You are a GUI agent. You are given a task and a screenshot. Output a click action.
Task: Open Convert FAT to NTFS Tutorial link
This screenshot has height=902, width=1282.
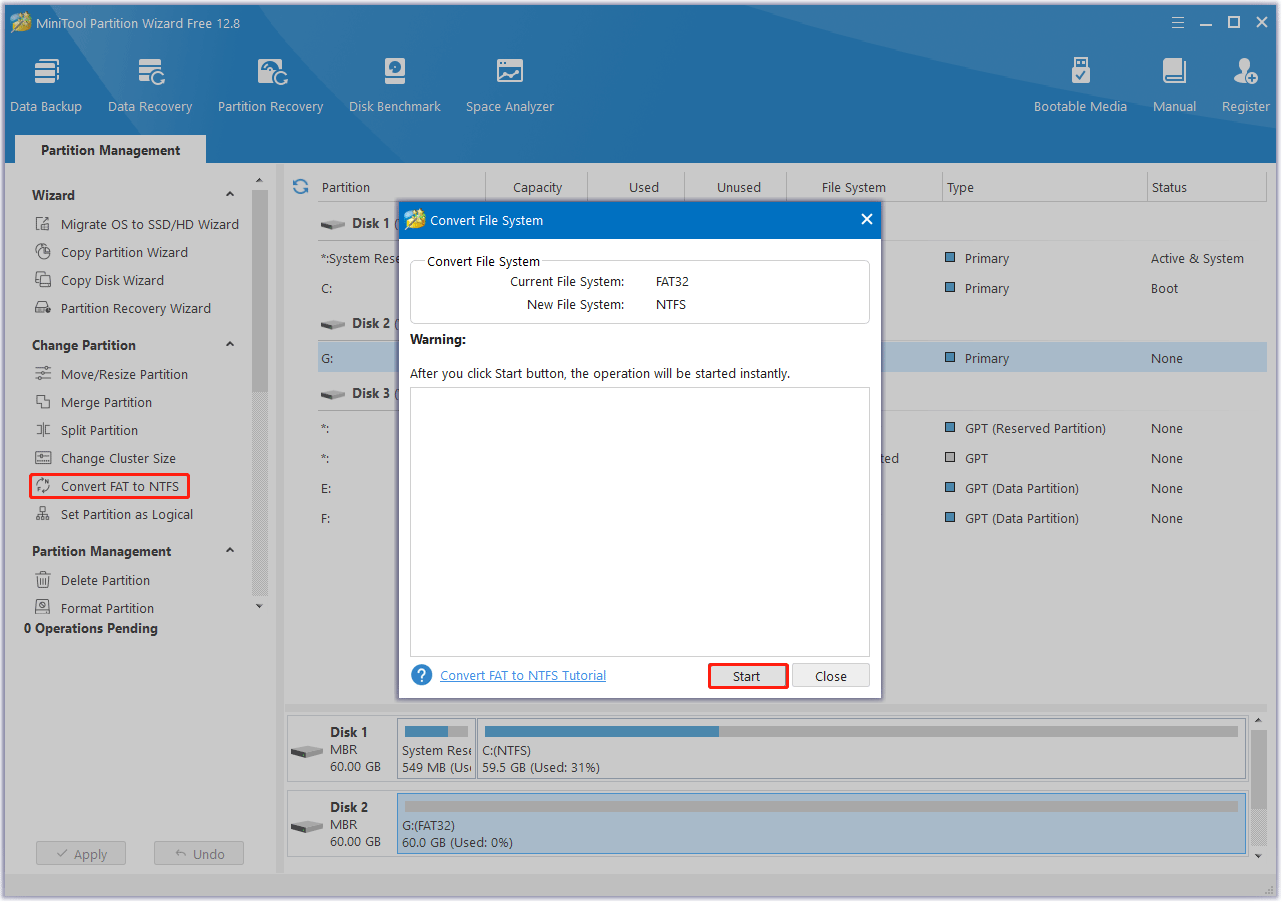[523, 675]
